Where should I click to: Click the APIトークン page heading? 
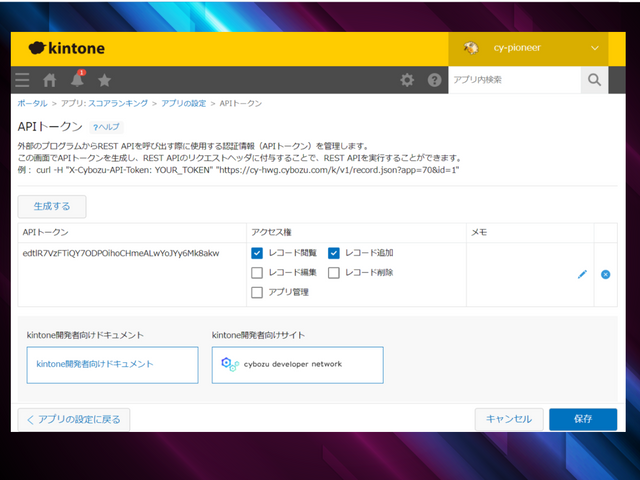tap(50, 127)
